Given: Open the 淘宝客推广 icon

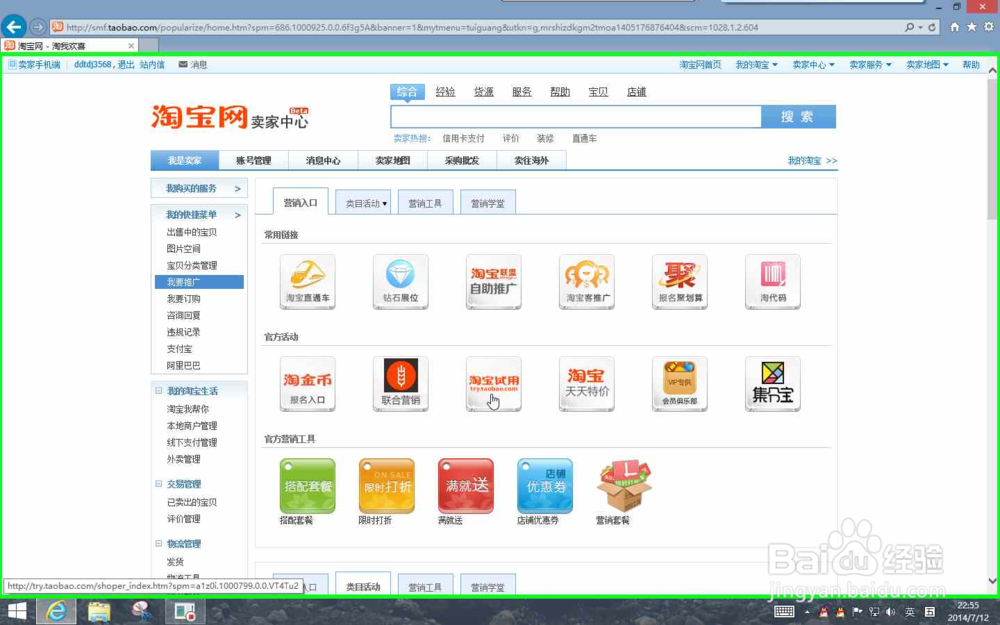Looking at the screenshot, I should click(x=587, y=282).
